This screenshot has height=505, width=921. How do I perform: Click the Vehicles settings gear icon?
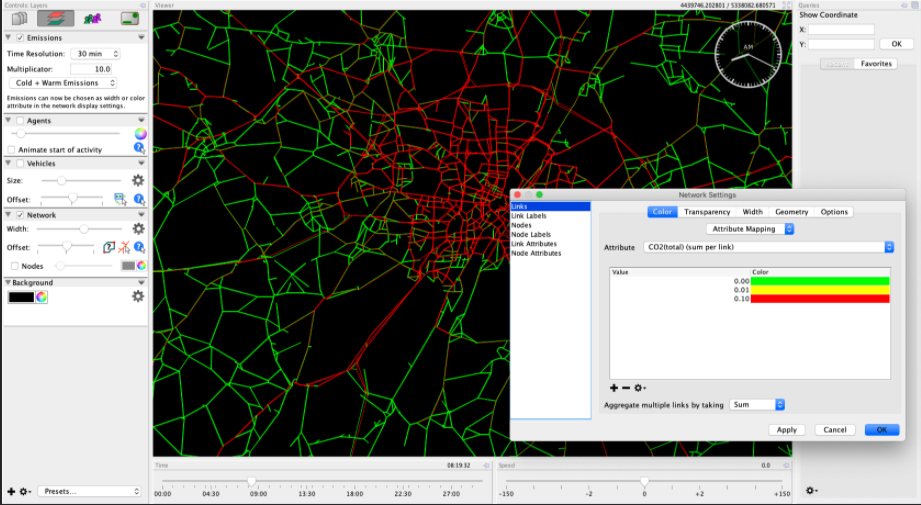coord(138,181)
